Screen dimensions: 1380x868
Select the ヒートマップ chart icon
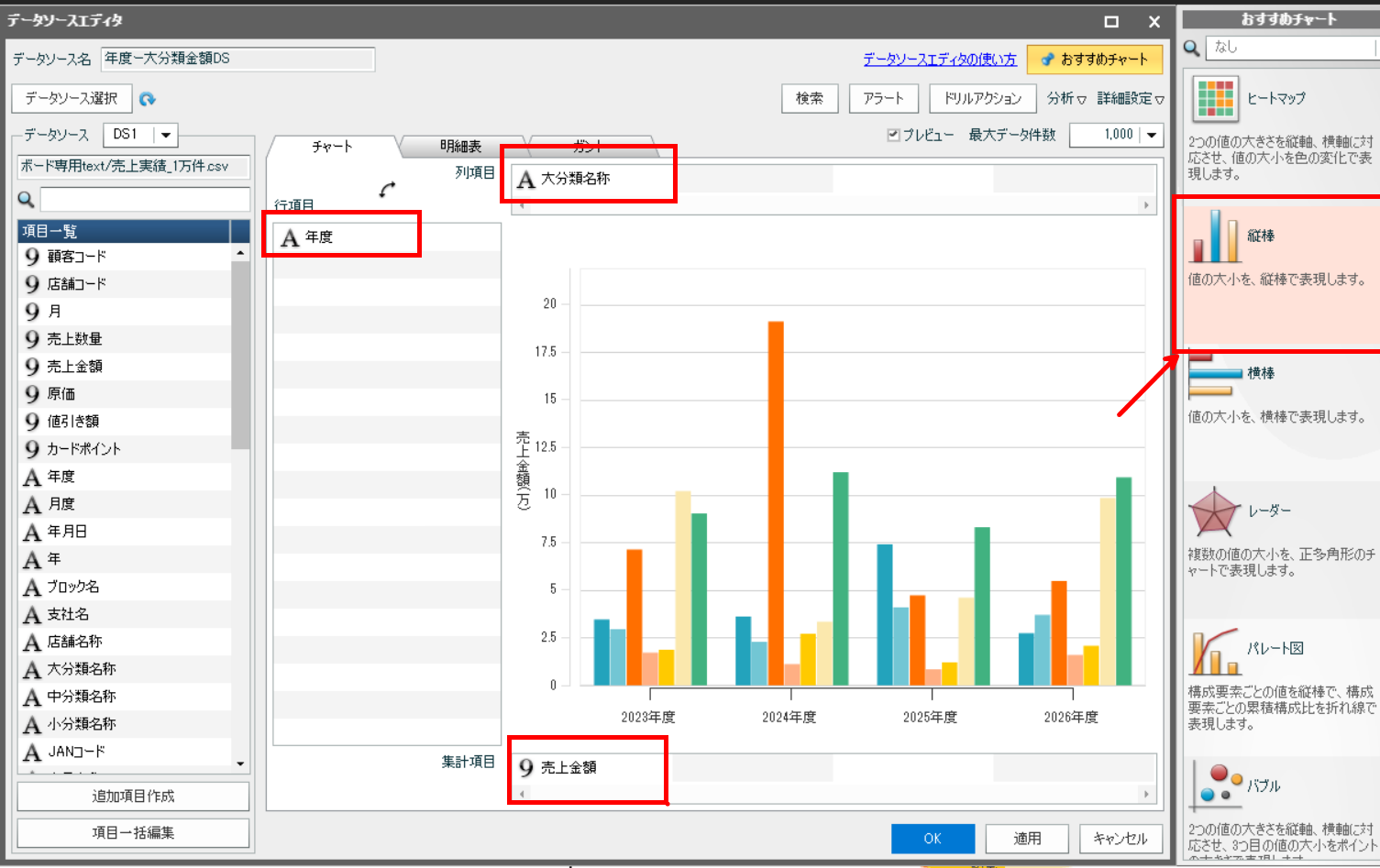coord(1216,99)
